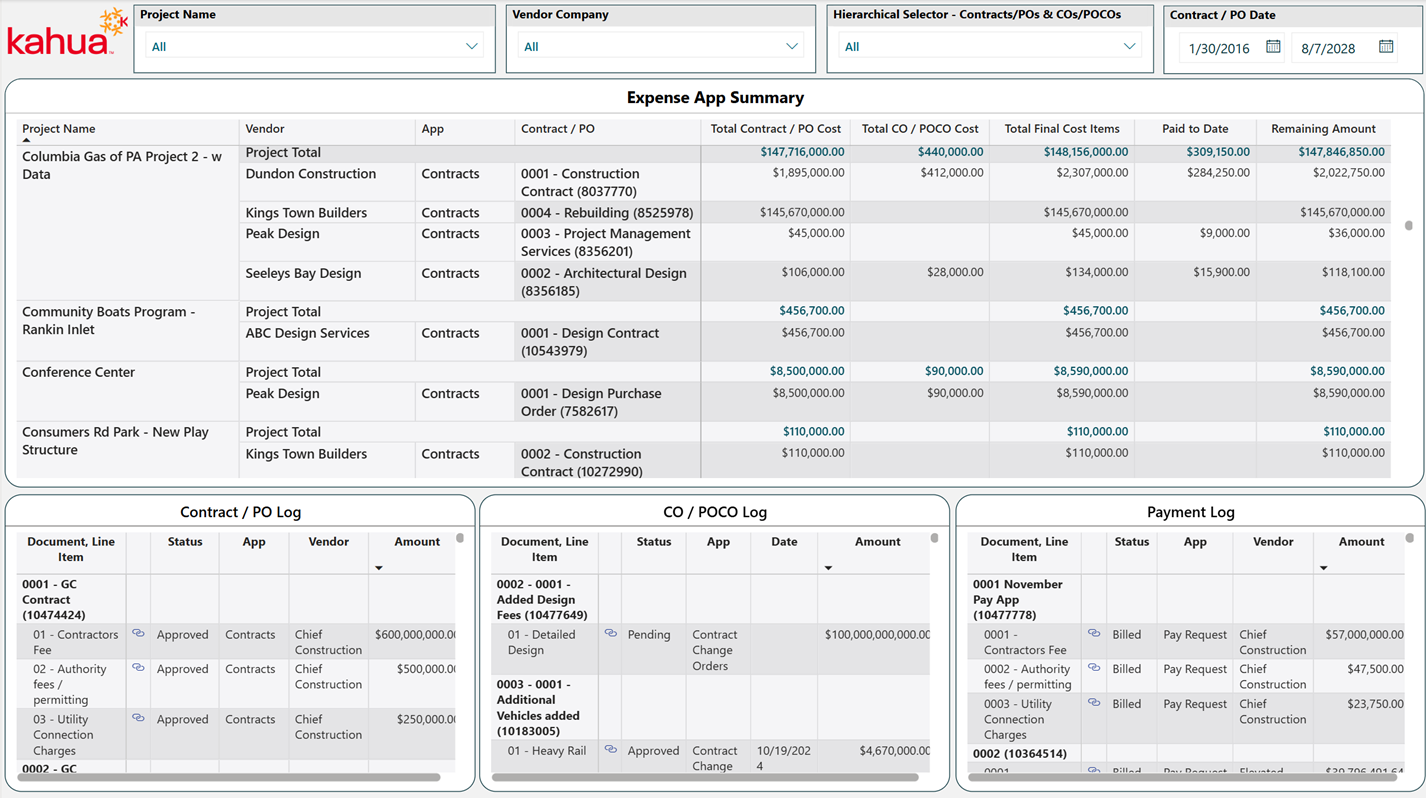
Task: Click the $8,500,000.00 Conference Center project total
Action: pos(807,371)
